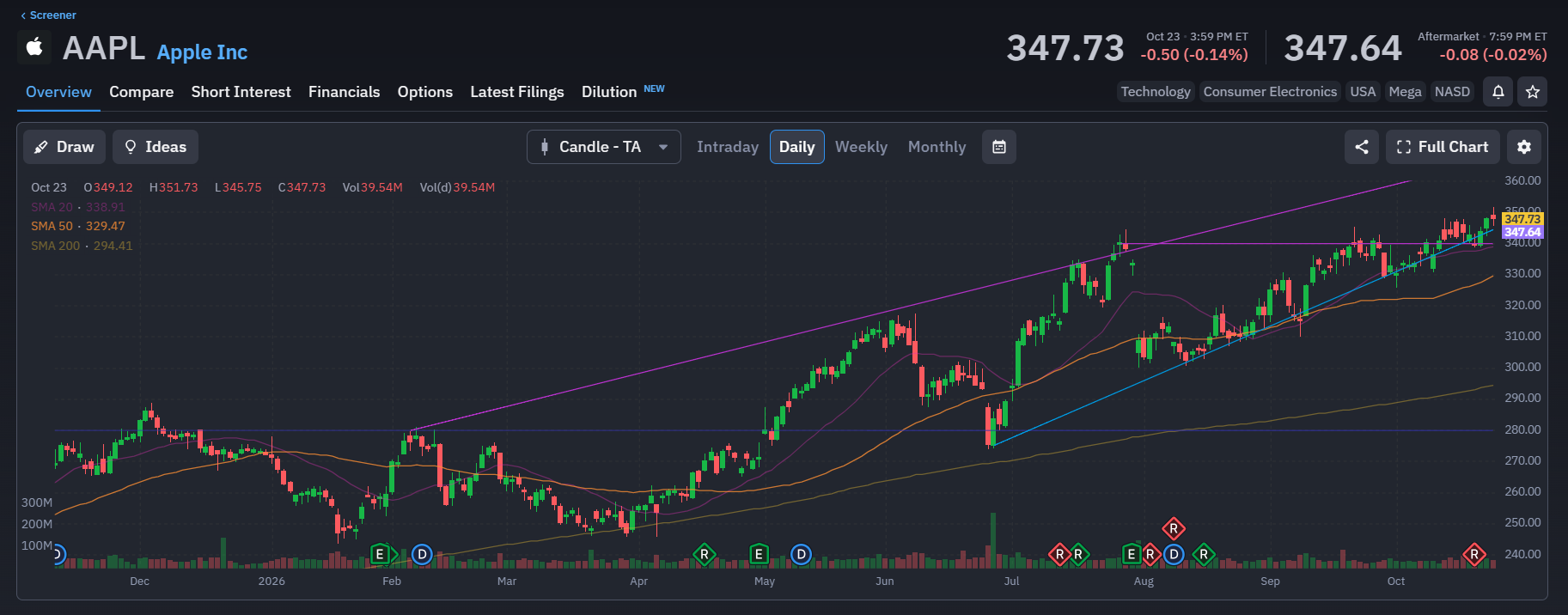1568x615 pixels.
Task: Click the red R marker in October
Action: (1474, 555)
